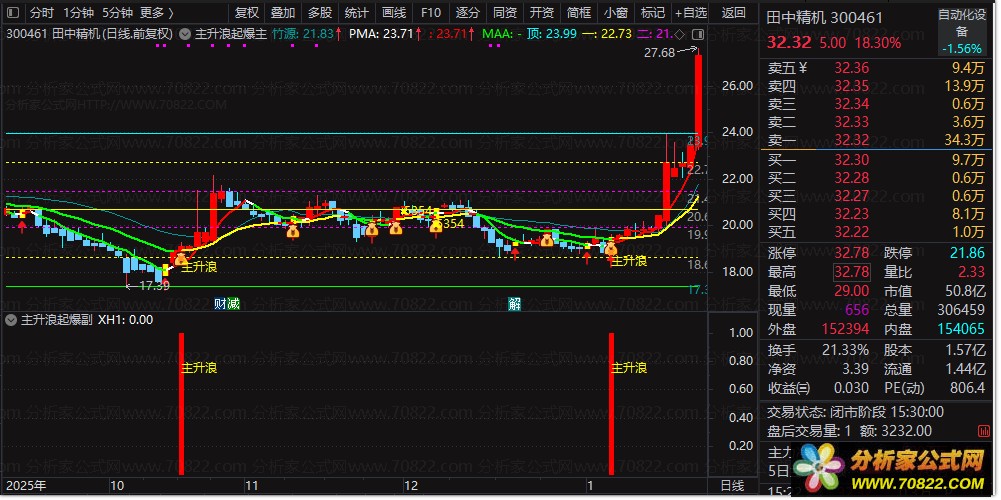
Task: Click the money bag icon above right 主升浪
Action: pyautogui.click(x=610, y=246)
